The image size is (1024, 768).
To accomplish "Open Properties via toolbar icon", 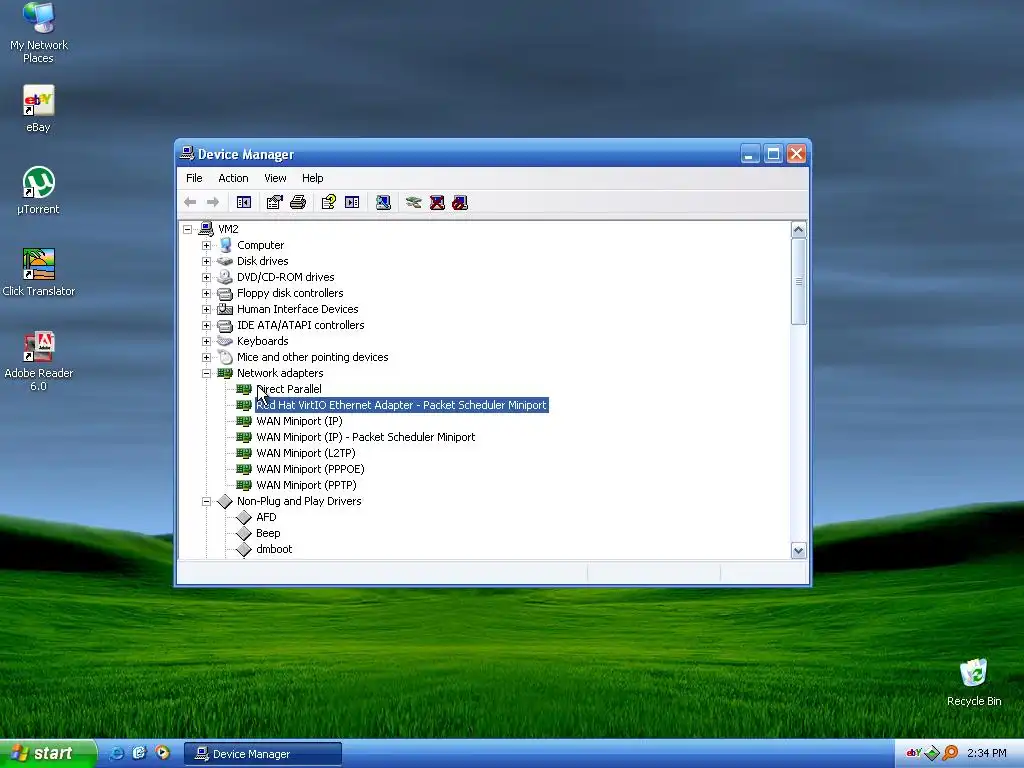I will pos(274,202).
